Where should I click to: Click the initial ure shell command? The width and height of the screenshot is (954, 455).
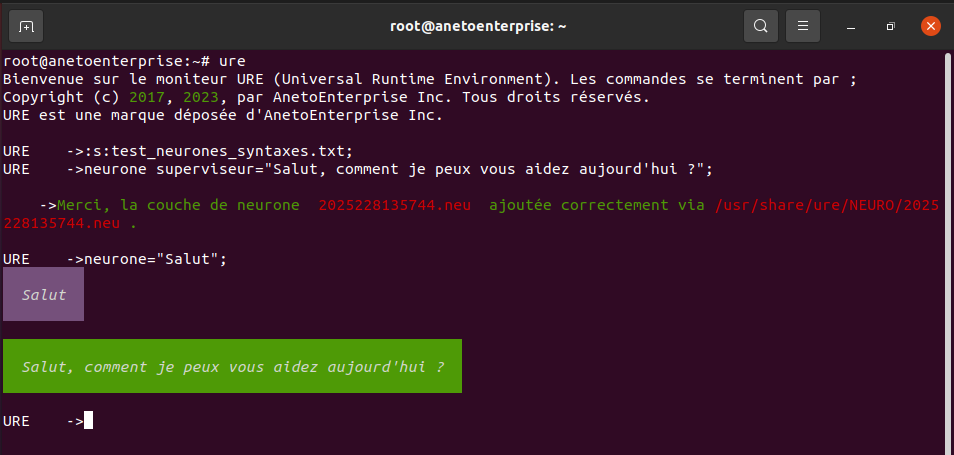click(x=232, y=61)
